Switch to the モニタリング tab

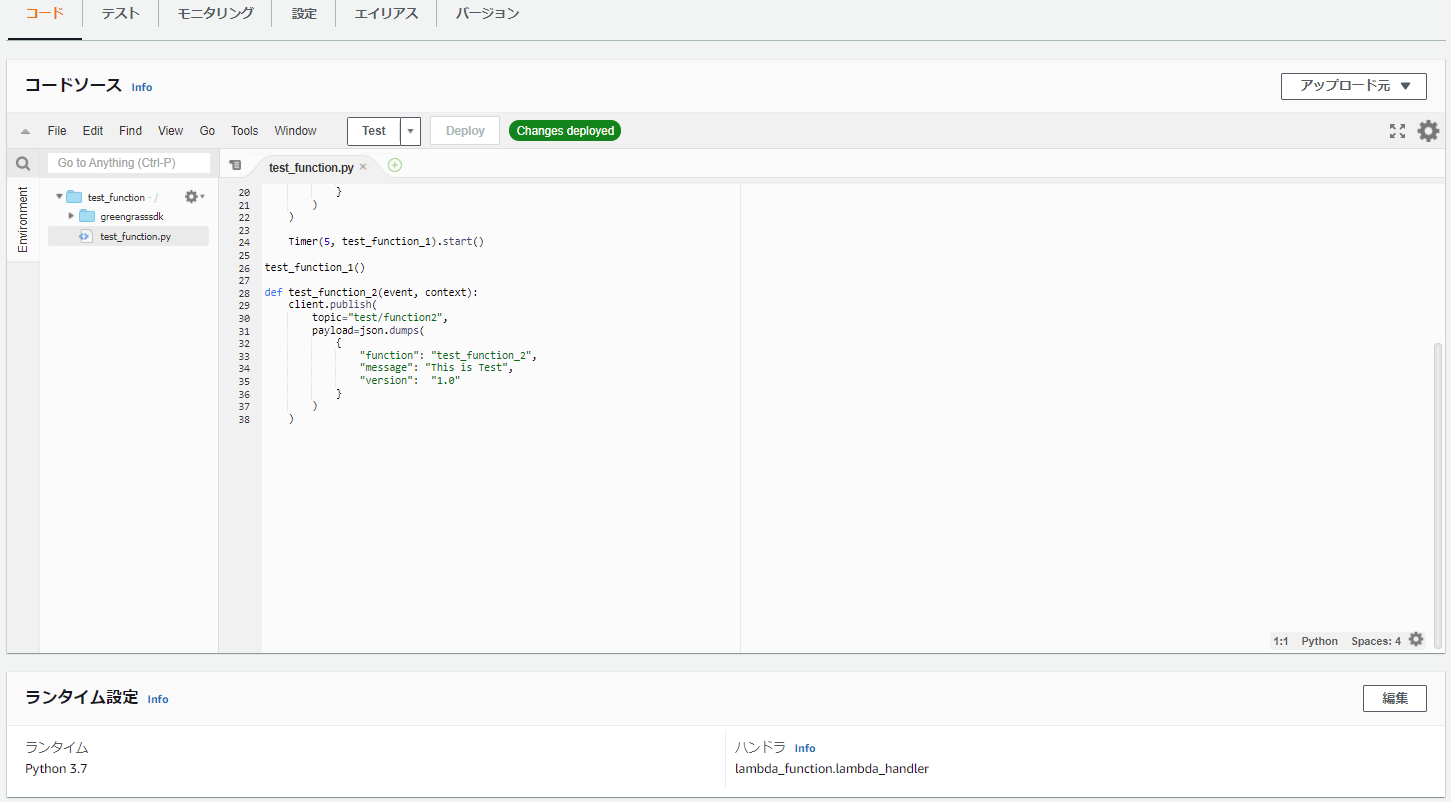pyautogui.click(x=215, y=14)
